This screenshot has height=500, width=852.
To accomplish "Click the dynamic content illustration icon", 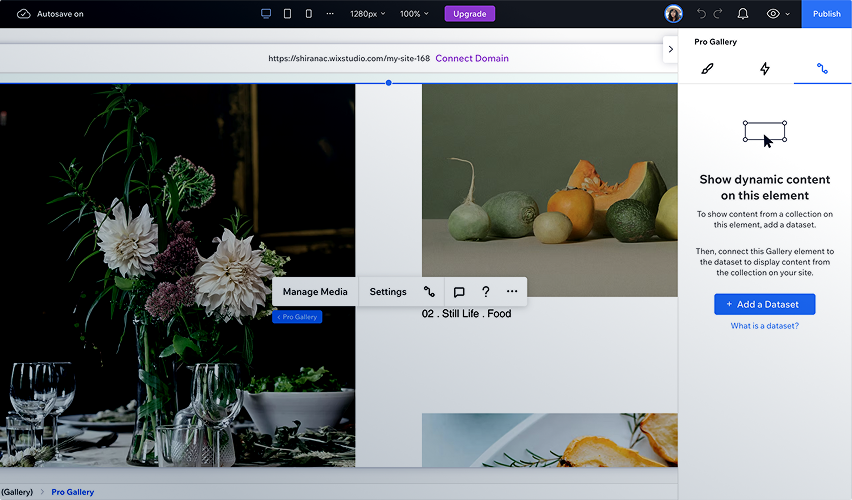I will [765, 133].
